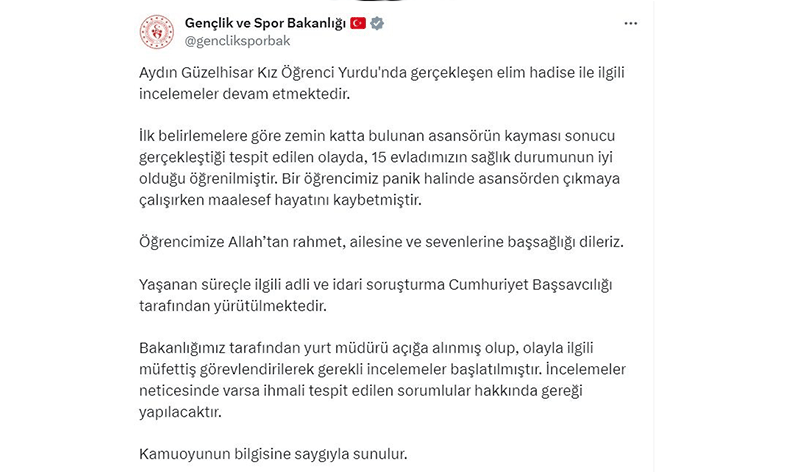Click the Turkish flag emoji beside the name

pyautogui.click(x=358, y=23)
